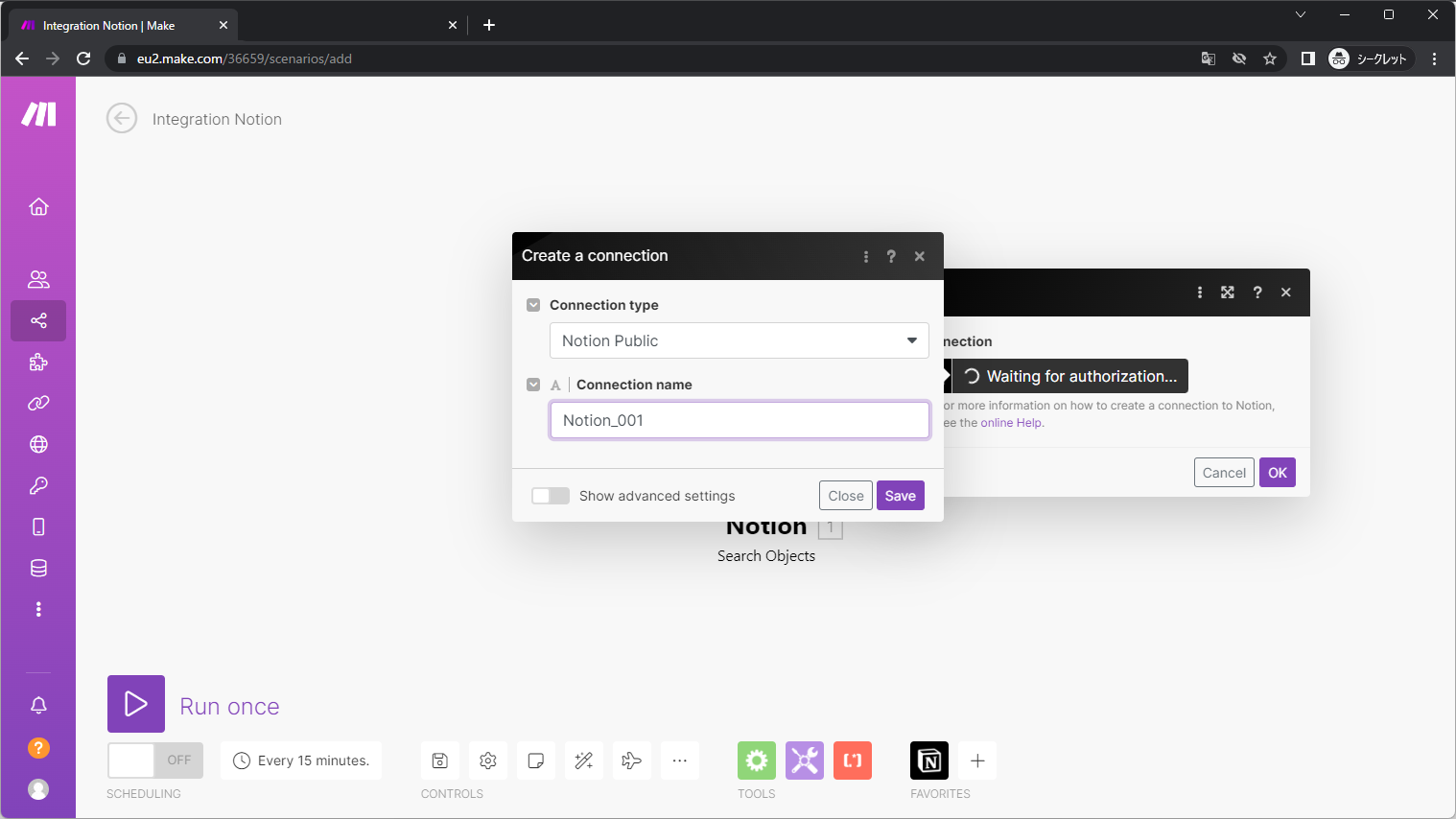1456x819 pixels.
Task: Click the Connection name input field
Action: click(740, 420)
